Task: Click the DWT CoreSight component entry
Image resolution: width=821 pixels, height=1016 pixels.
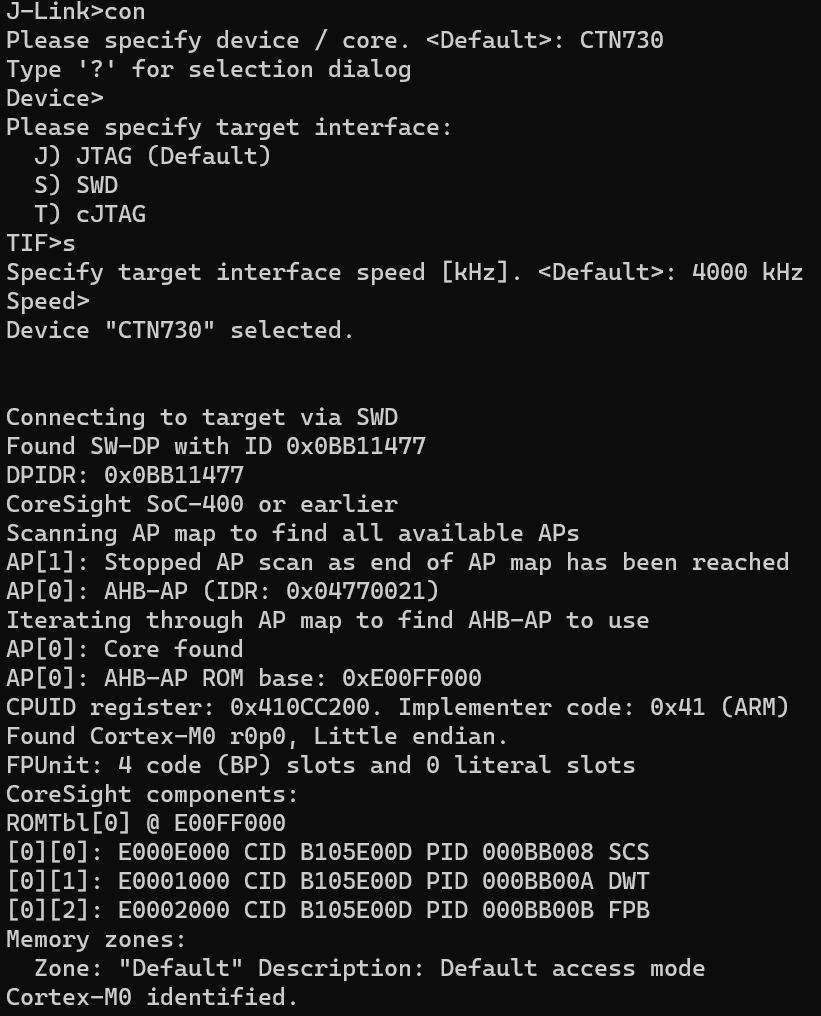Action: pyautogui.click(x=328, y=881)
